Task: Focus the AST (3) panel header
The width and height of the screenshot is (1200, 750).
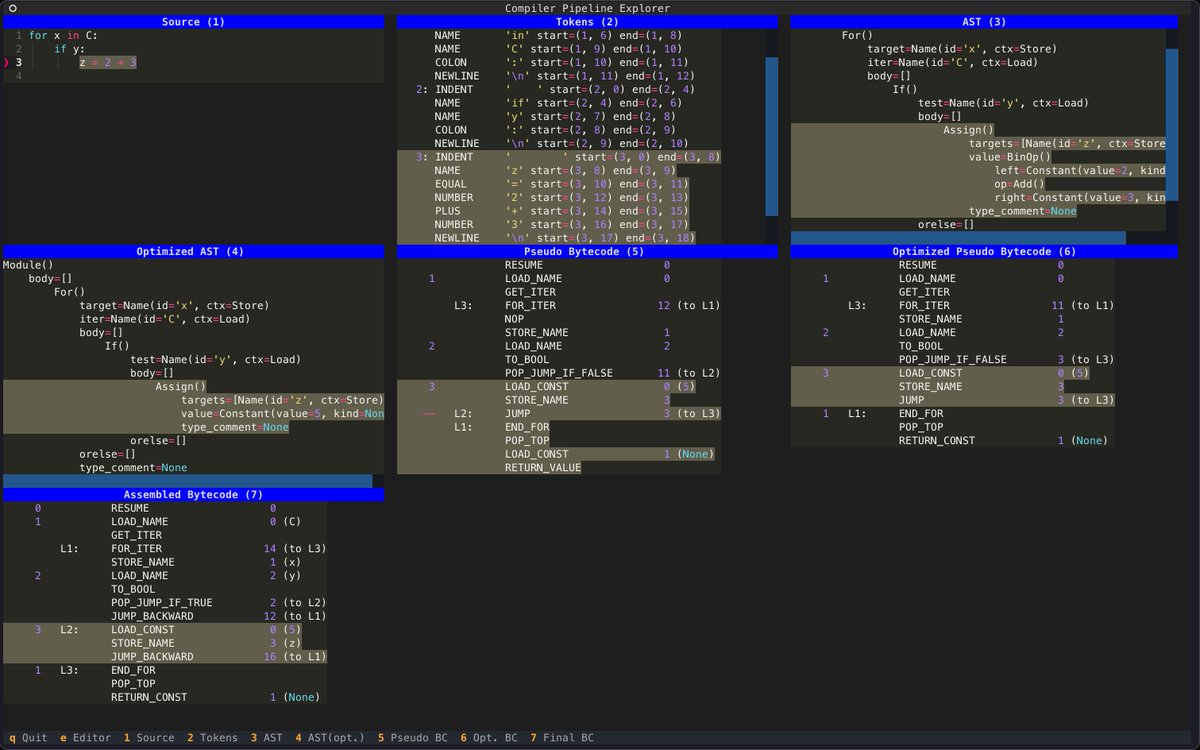Action: 984,22
